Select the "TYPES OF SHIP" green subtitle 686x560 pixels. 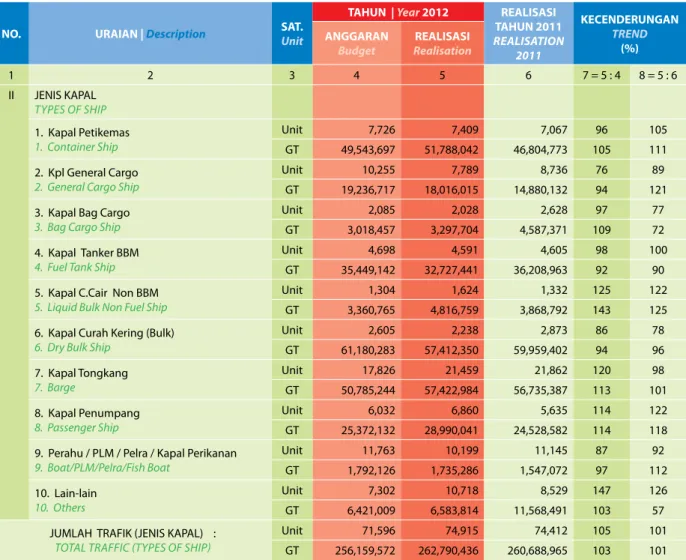pyautogui.click(x=70, y=109)
